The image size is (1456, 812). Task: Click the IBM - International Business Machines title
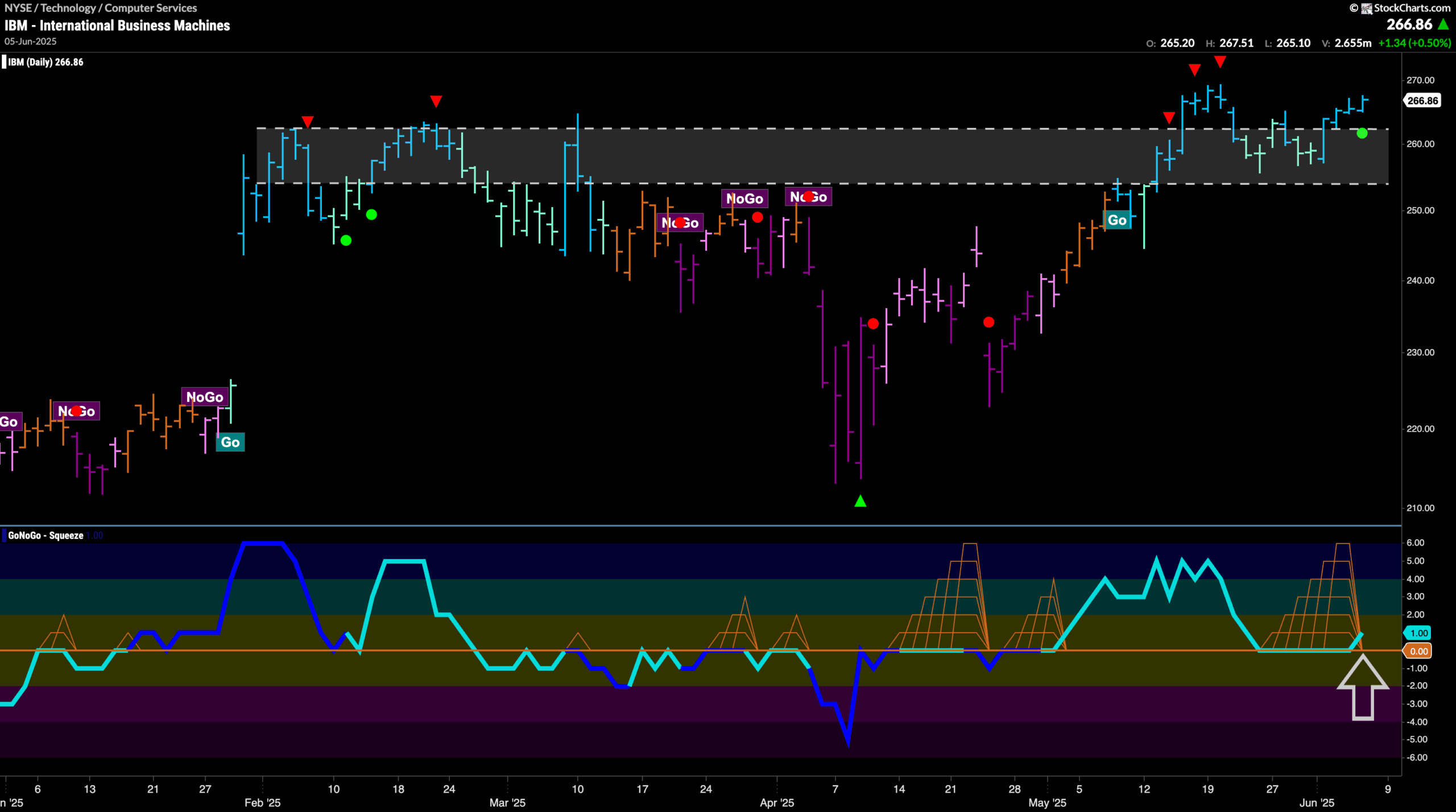click(117, 26)
